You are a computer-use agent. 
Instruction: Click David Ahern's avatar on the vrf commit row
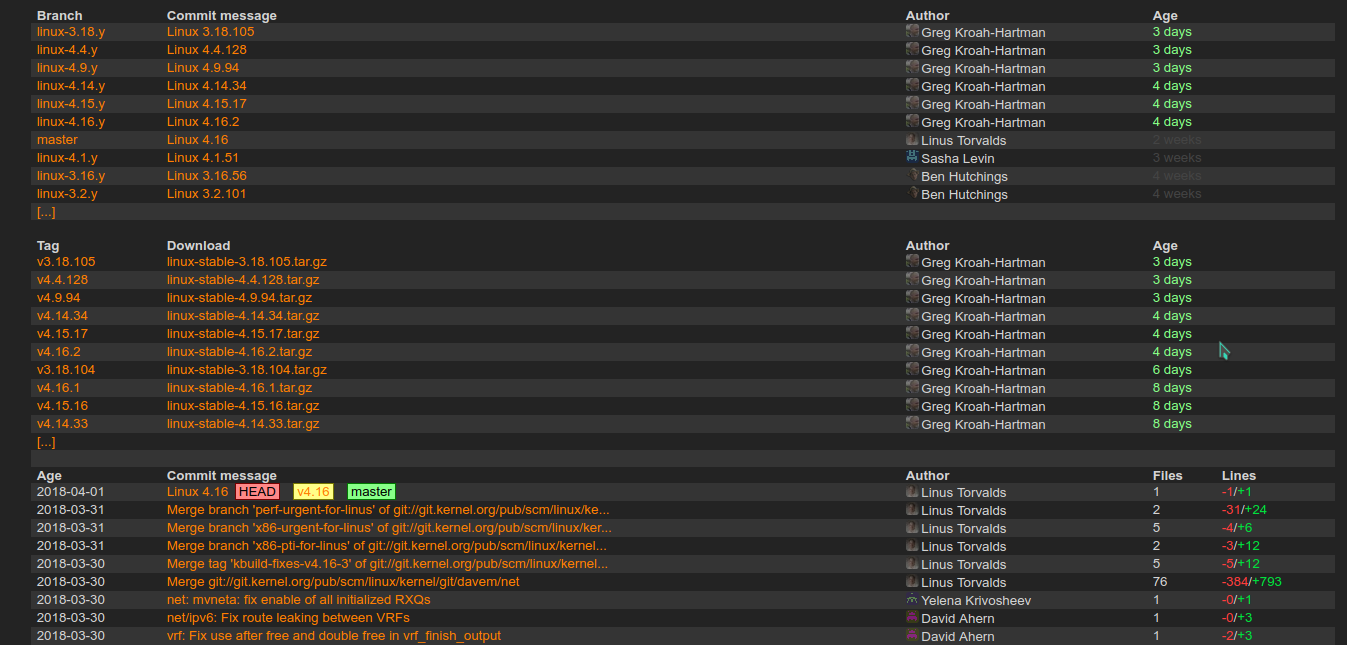[911, 636]
